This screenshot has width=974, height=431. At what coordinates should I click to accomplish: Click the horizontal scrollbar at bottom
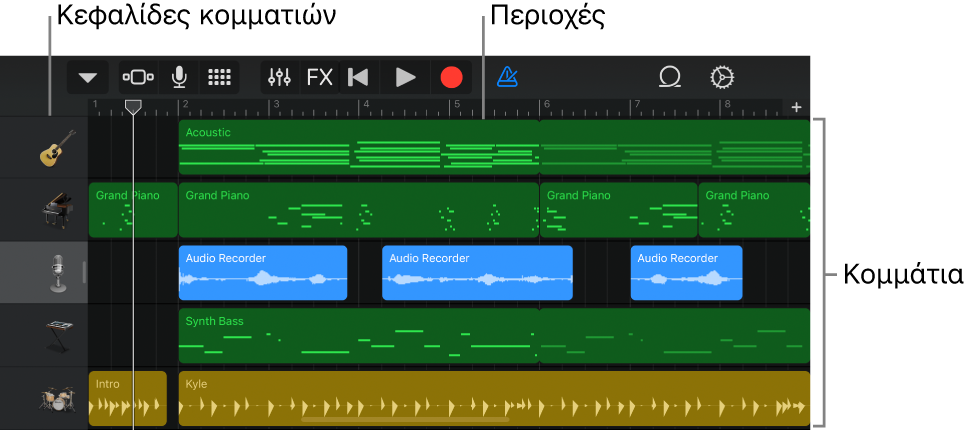(405, 420)
